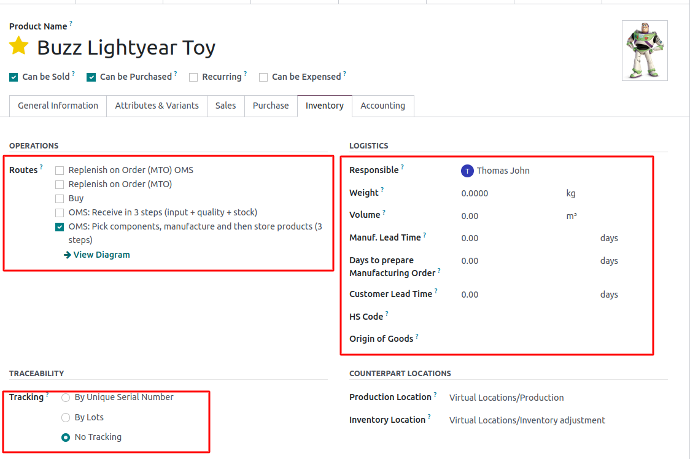The image size is (690, 459).
Task: Open Attributes & Variants tab
Action: [x=157, y=106]
